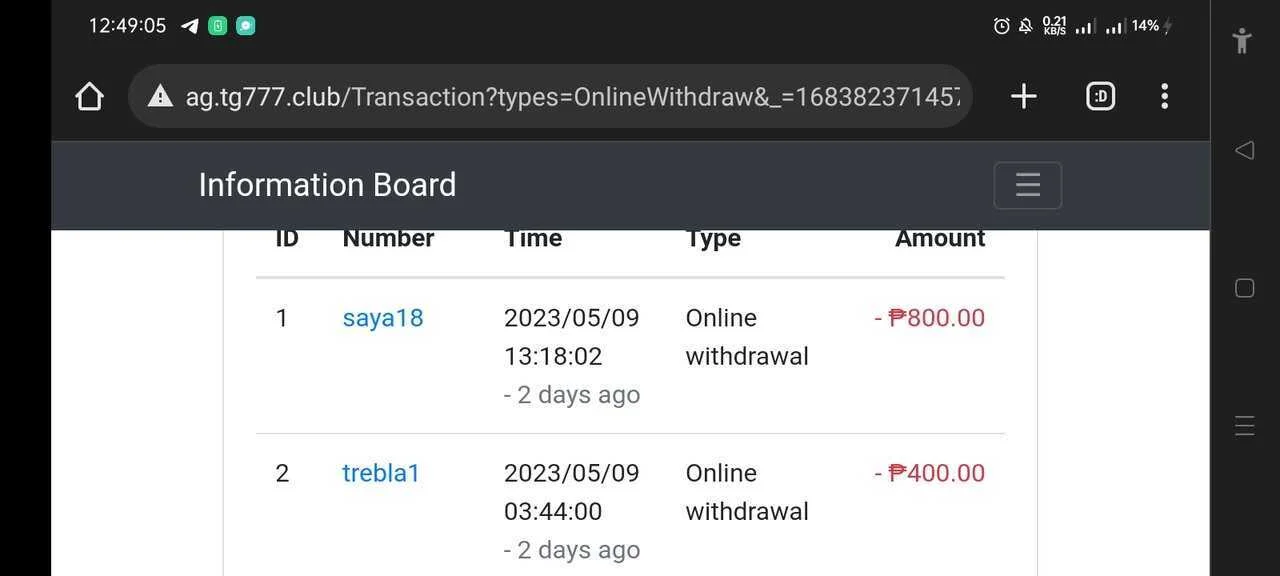Open the Telegram notification icon in status bar
Screen dimensions: 1280x576
[189, 26]
